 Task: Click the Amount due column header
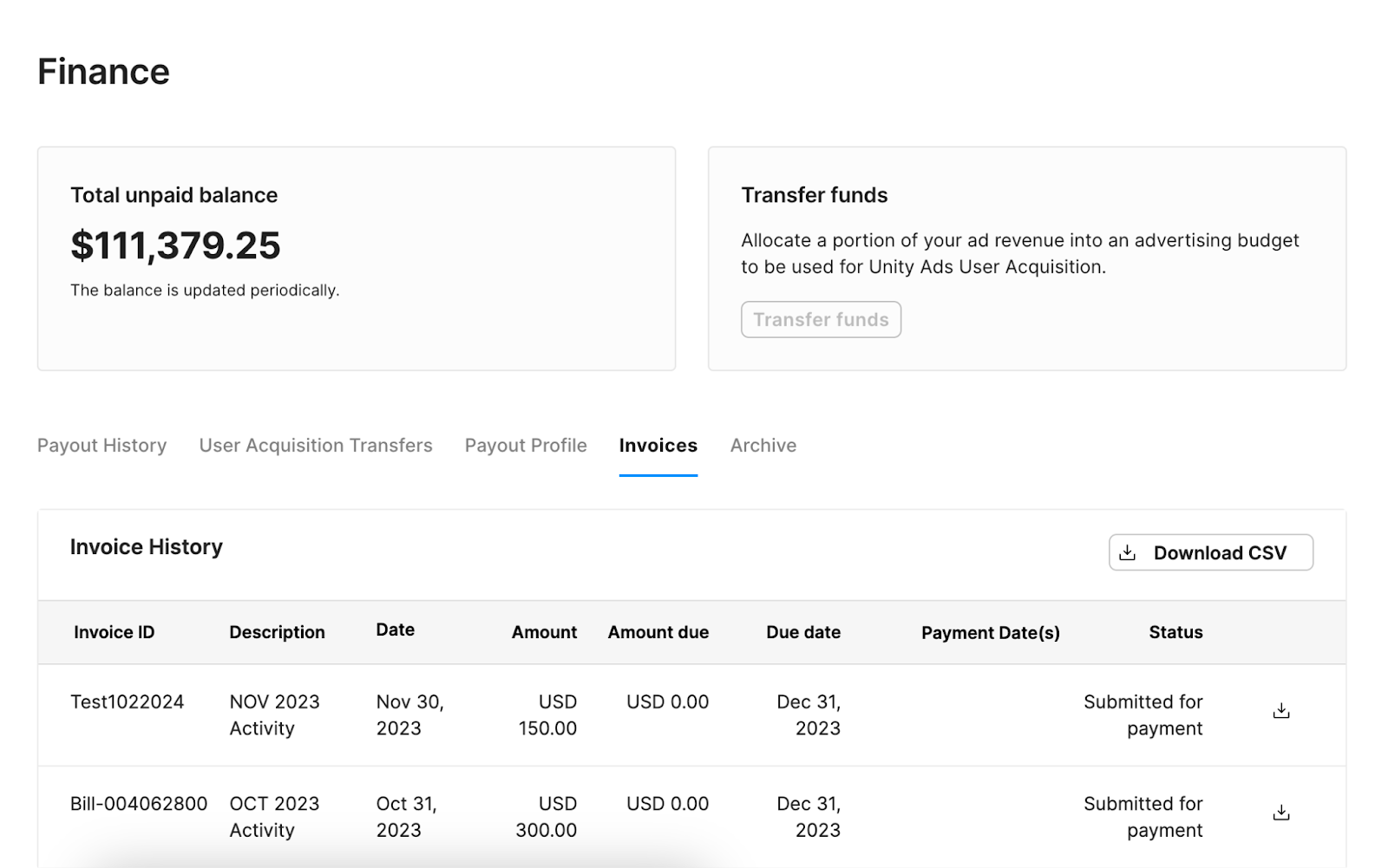tap(658, 633)
